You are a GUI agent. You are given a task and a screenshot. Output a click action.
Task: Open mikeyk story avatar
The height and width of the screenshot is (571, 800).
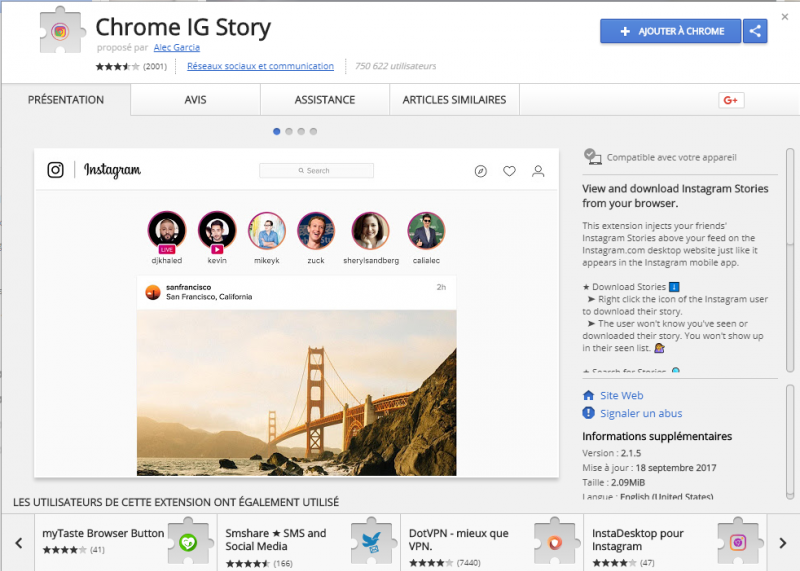267,231
